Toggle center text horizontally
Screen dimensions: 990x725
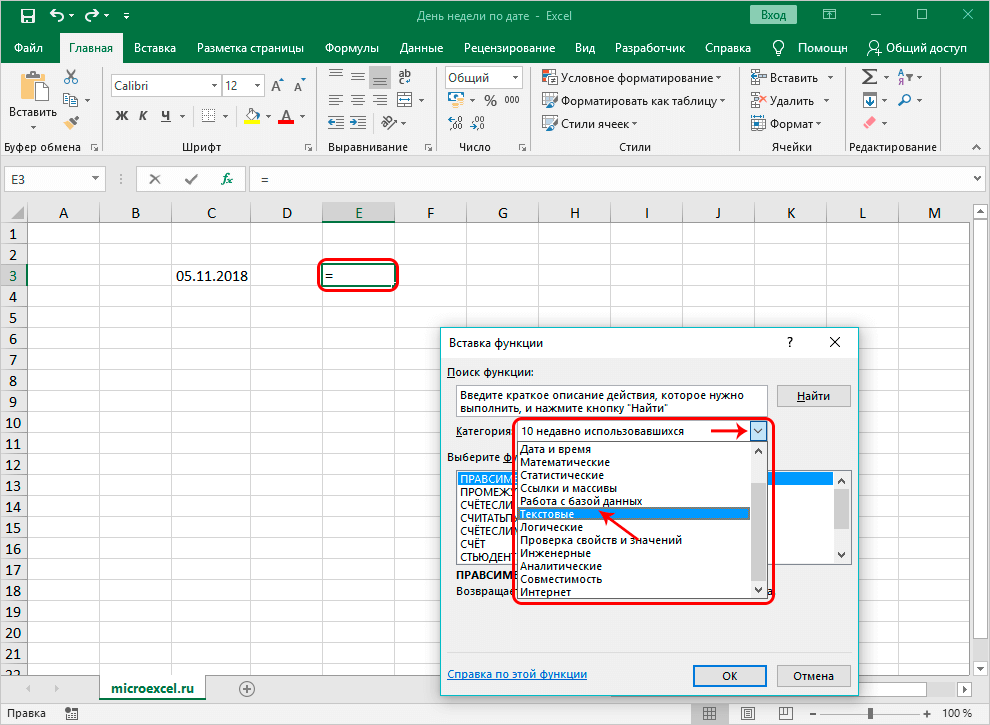(358, 100)
